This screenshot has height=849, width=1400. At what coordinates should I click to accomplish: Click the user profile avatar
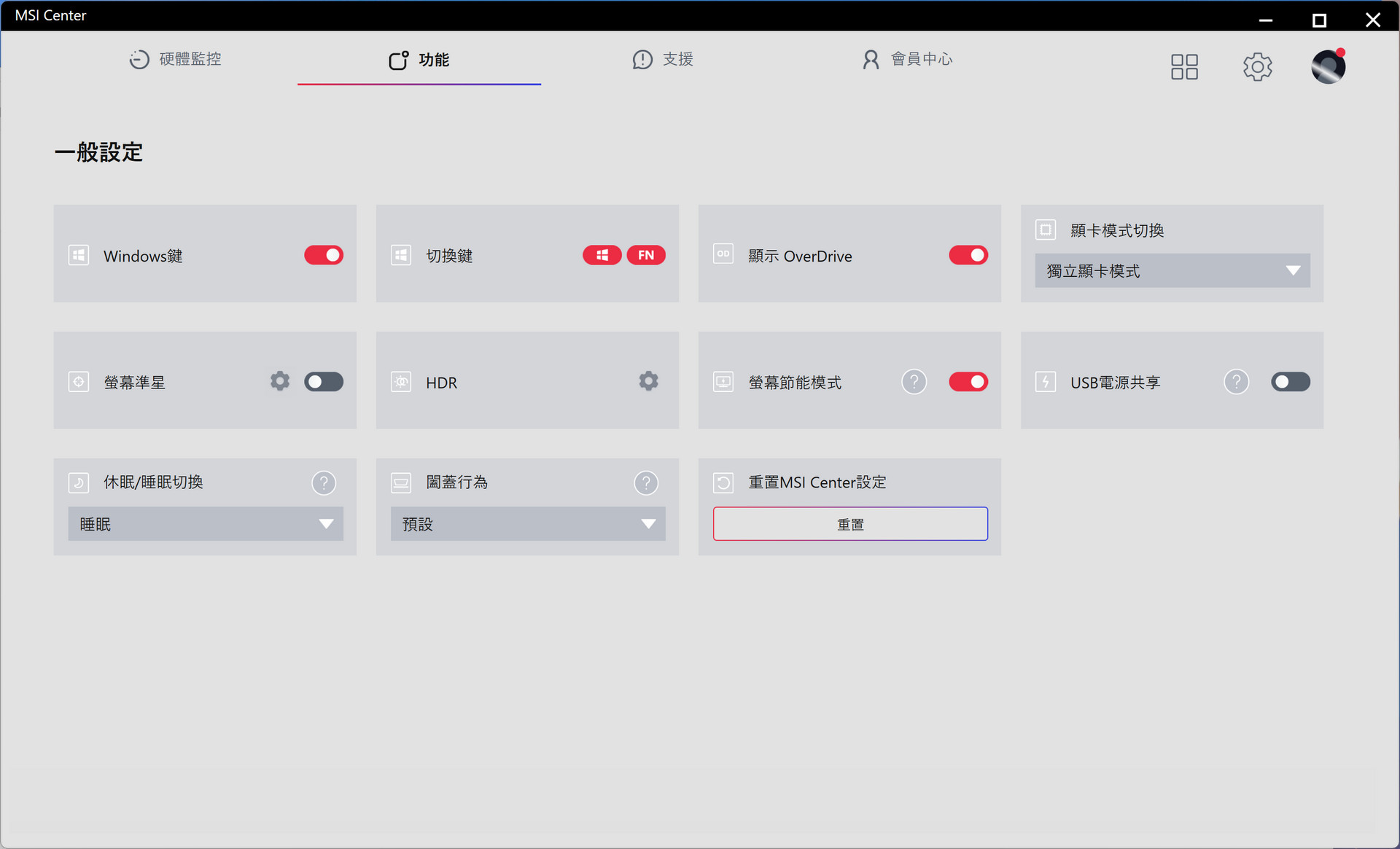pyautogui.click(x=1329, y=66)
